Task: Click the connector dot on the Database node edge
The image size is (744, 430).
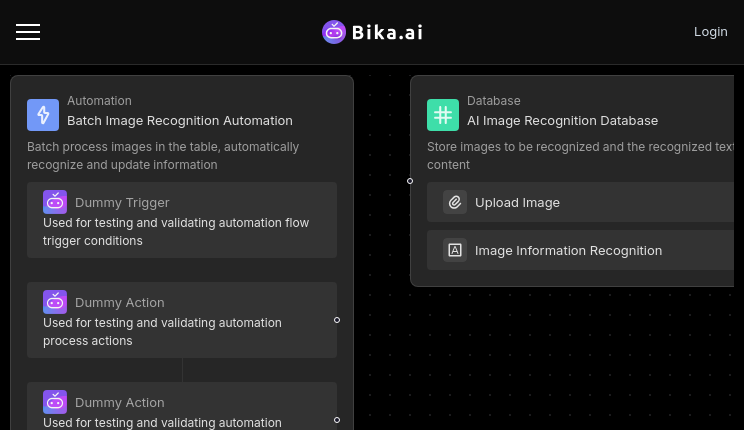Action: pyautogui.click(x=410, y=181)
